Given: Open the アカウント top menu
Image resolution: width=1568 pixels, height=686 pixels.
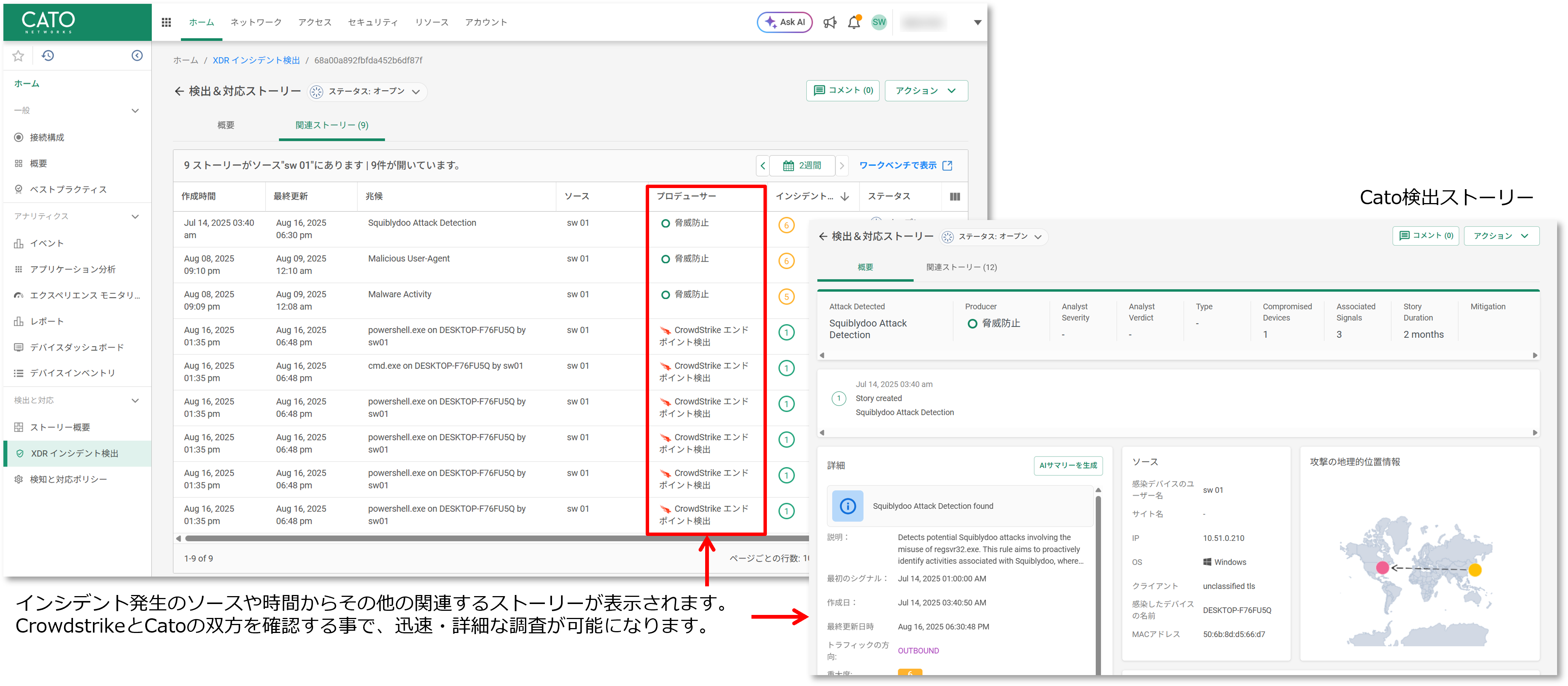Looking at the screenshot, I should pos(486,23).
